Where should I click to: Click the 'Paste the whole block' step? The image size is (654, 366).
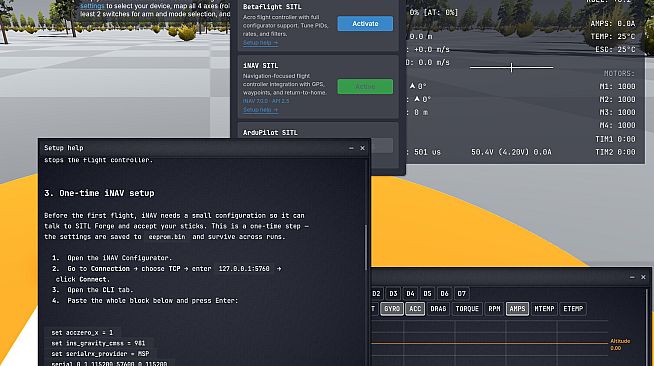[153, 301]
